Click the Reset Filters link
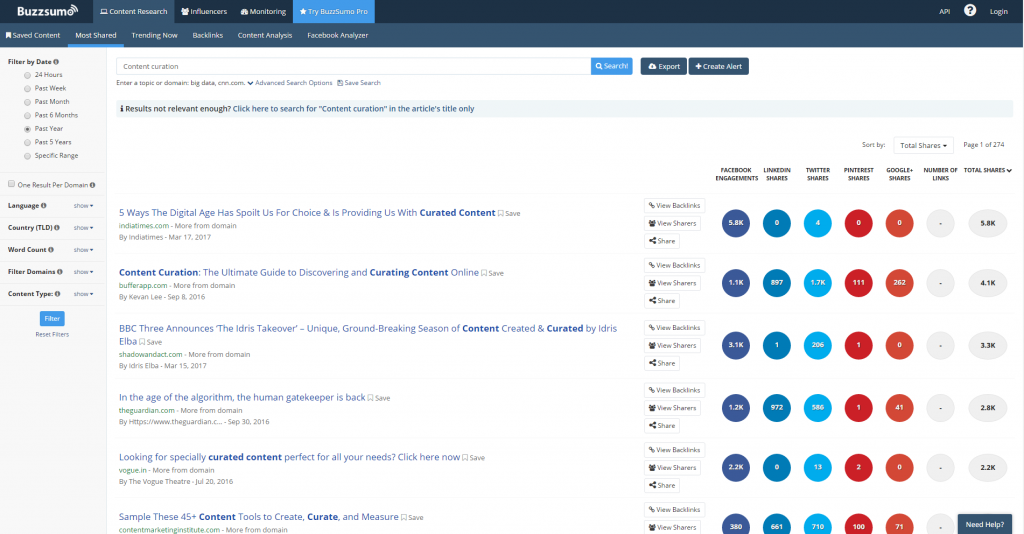This screenshot has width=1024, height=534. pyautogui.click(x=52, y=334)
